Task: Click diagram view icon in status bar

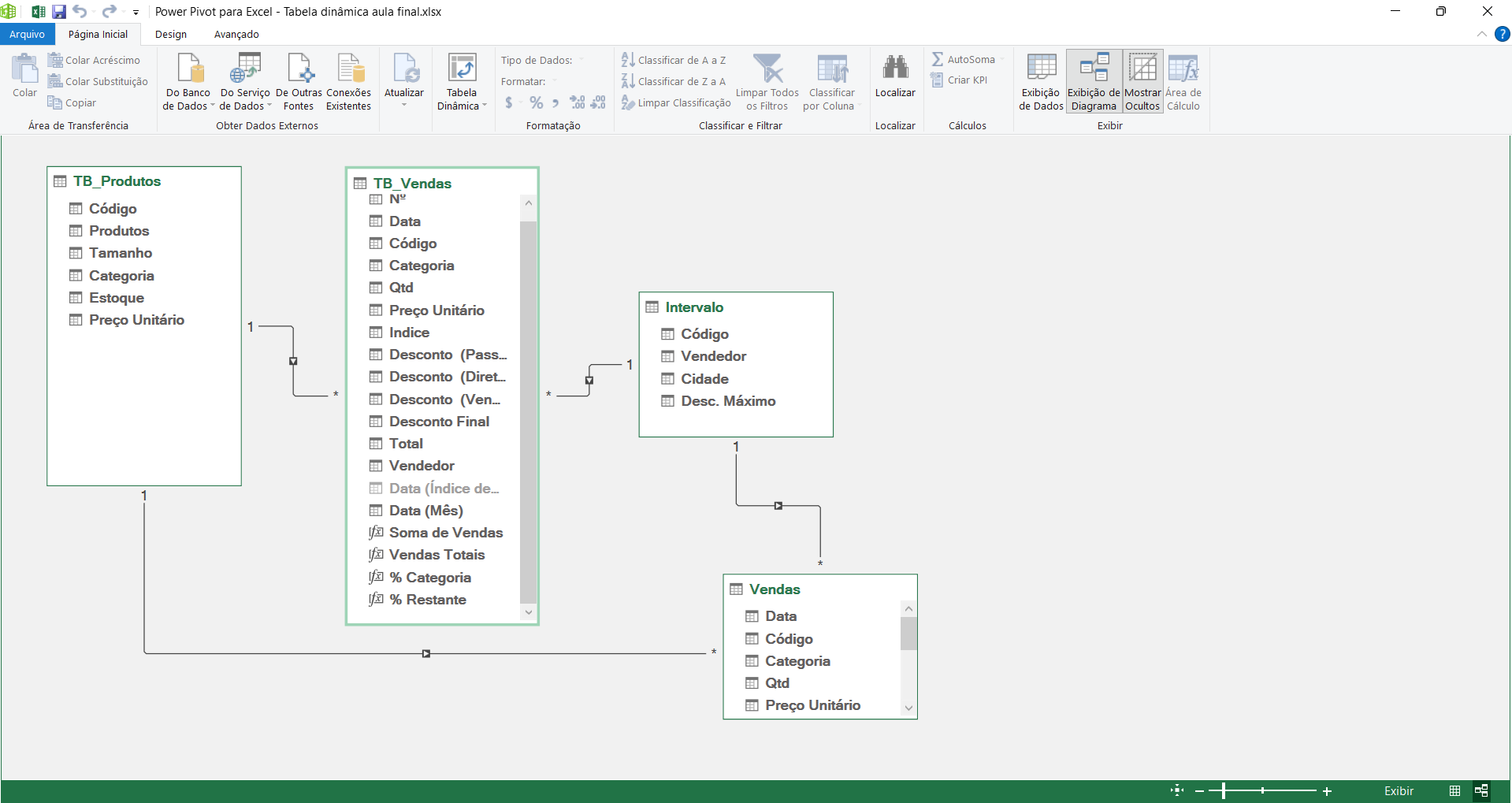Action: tap(1481, 790)
